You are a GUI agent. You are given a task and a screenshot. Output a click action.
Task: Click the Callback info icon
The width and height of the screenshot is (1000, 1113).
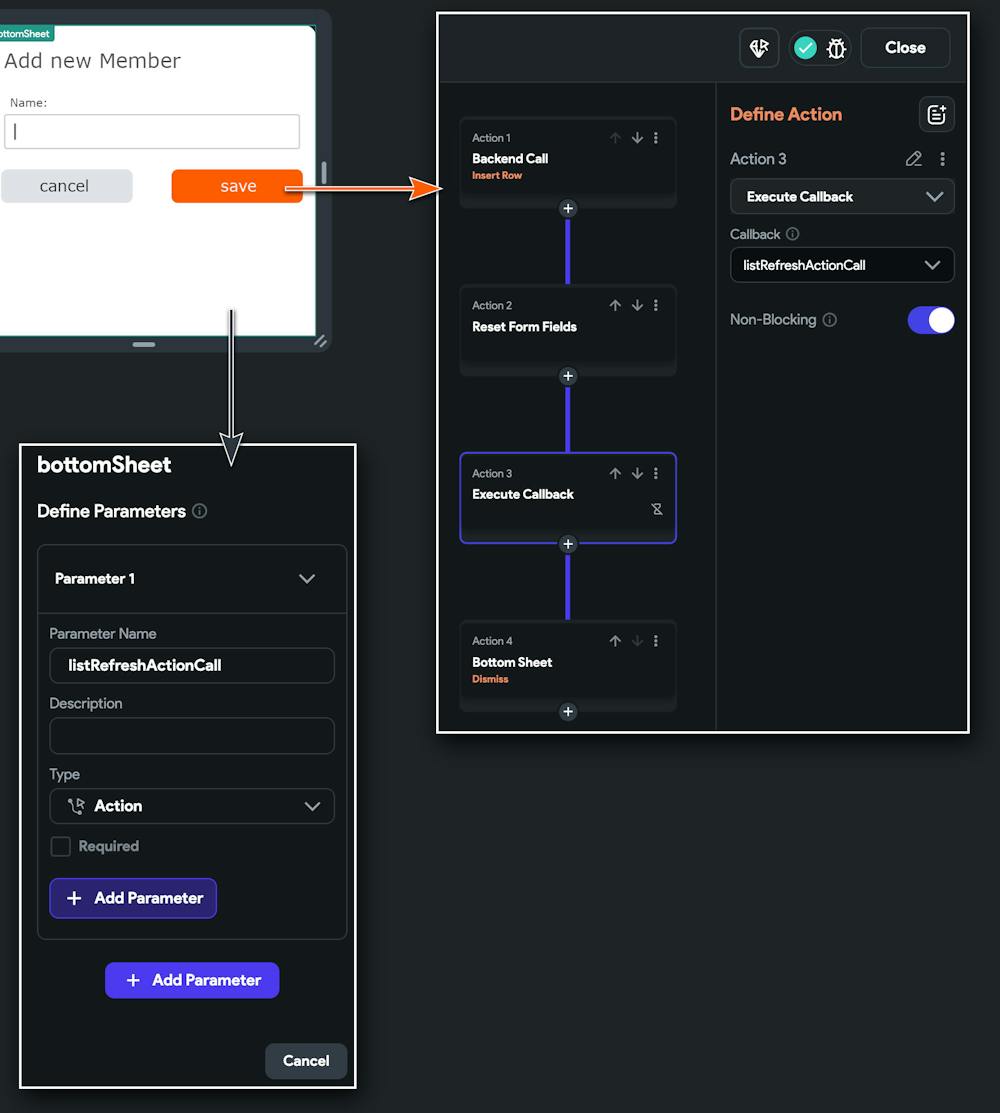pos(793,234)
